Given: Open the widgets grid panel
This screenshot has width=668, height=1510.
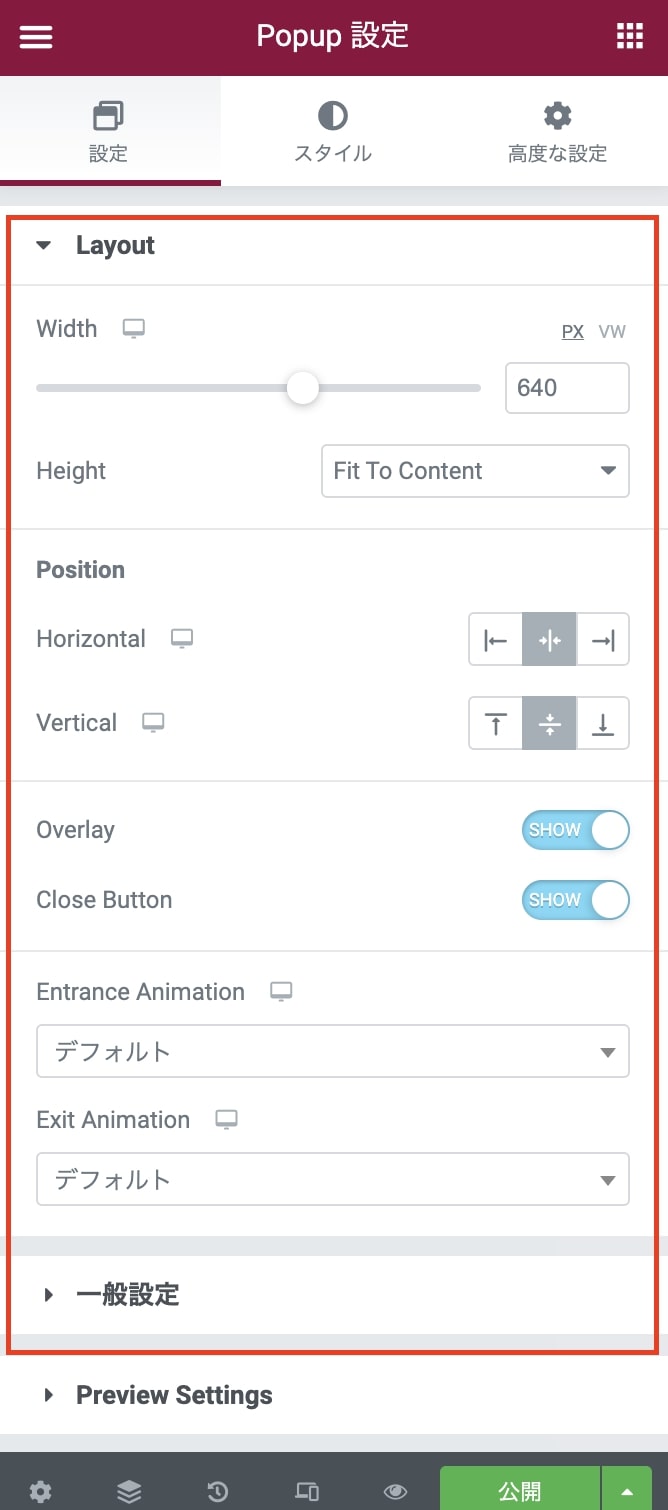Looking at the screenshot, I should pyautogui.click(x=630, y=37).
